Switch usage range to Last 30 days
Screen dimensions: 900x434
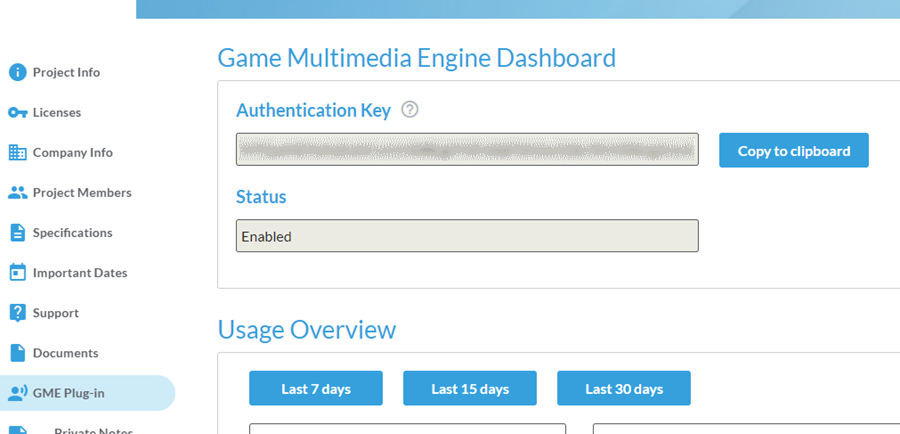coord(624,388)
